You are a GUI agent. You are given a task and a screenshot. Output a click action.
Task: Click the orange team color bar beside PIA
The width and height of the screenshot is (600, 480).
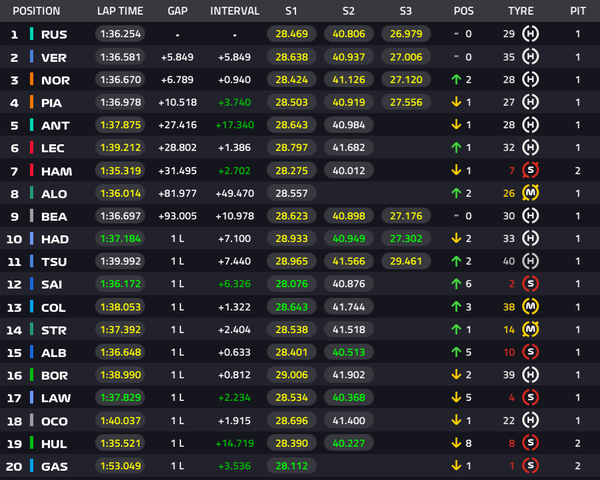pyautogui.click(x=32, y=102)
